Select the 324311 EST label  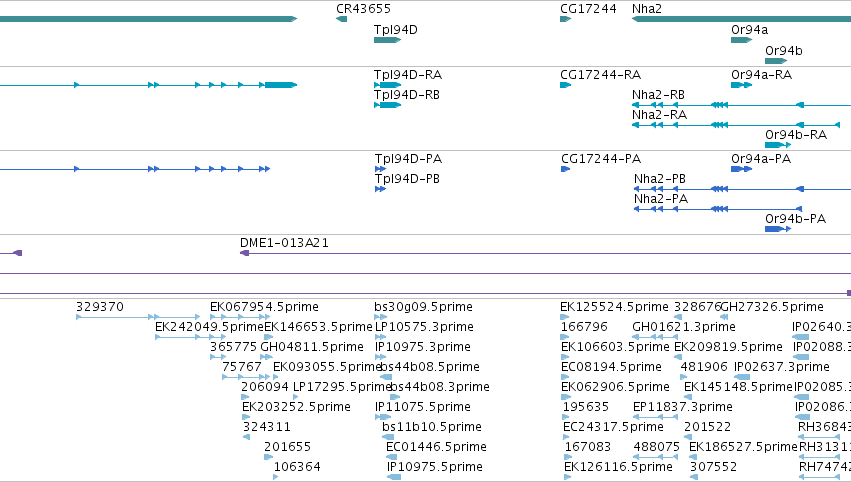click(267, 428)
